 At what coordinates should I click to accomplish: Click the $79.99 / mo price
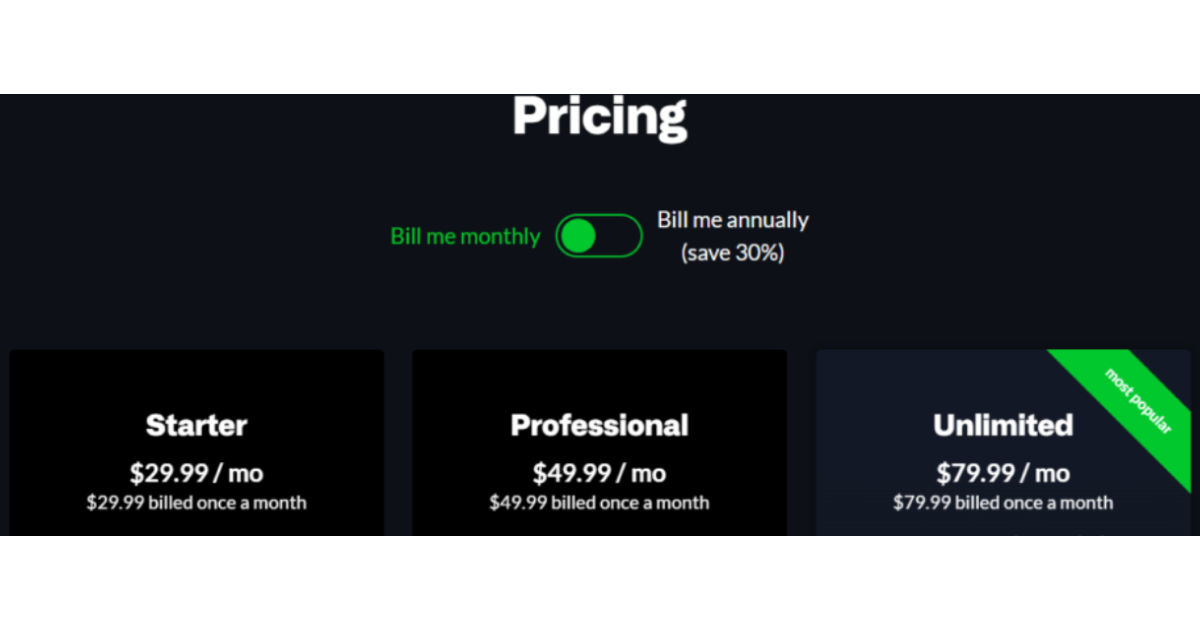pos(1003,473)
